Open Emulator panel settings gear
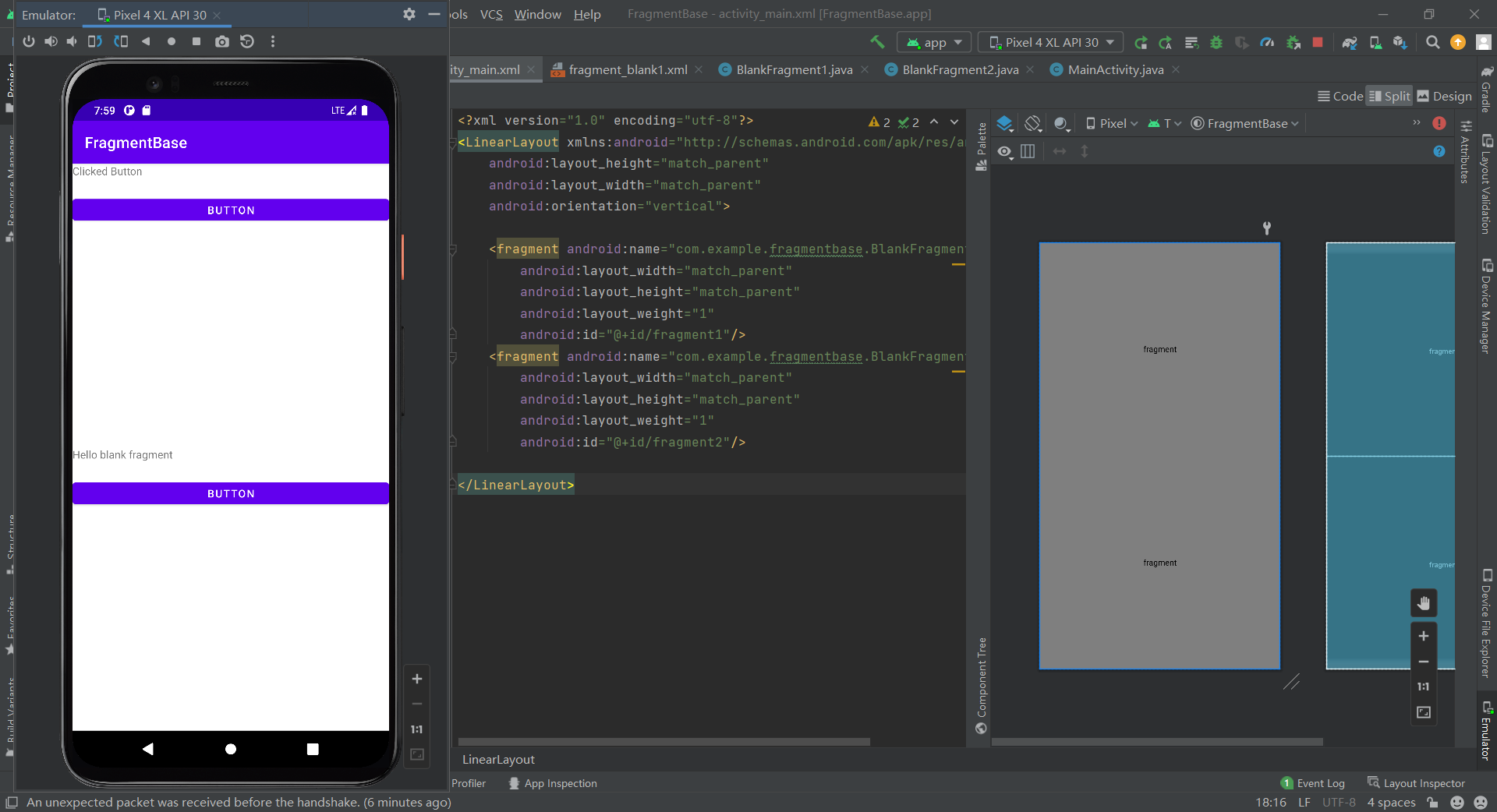This screenshot has height=812, width=1497. coord(409,14)
